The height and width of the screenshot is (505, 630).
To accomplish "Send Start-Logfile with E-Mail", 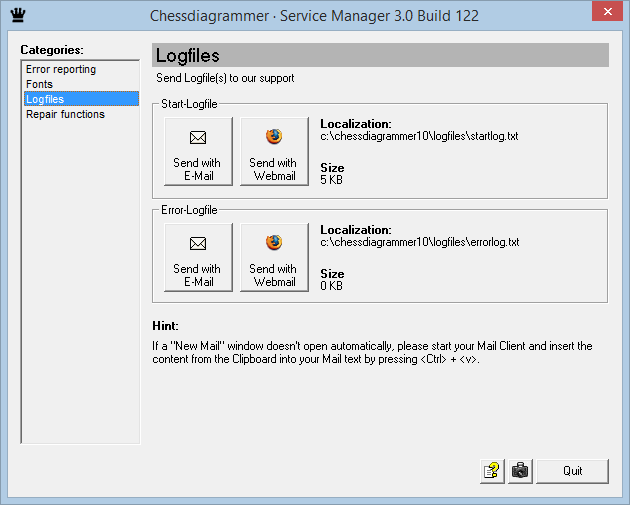I will (x=198, y=151).
